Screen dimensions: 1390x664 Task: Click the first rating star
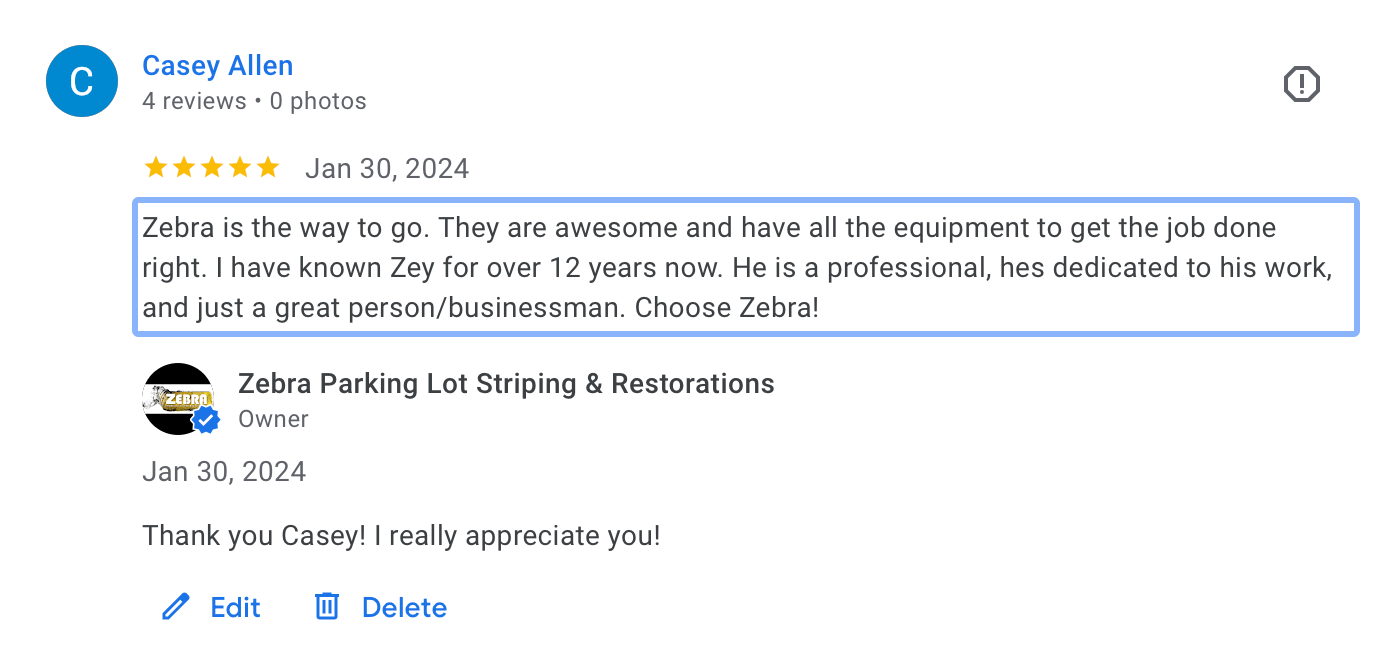tap(155, 167)
